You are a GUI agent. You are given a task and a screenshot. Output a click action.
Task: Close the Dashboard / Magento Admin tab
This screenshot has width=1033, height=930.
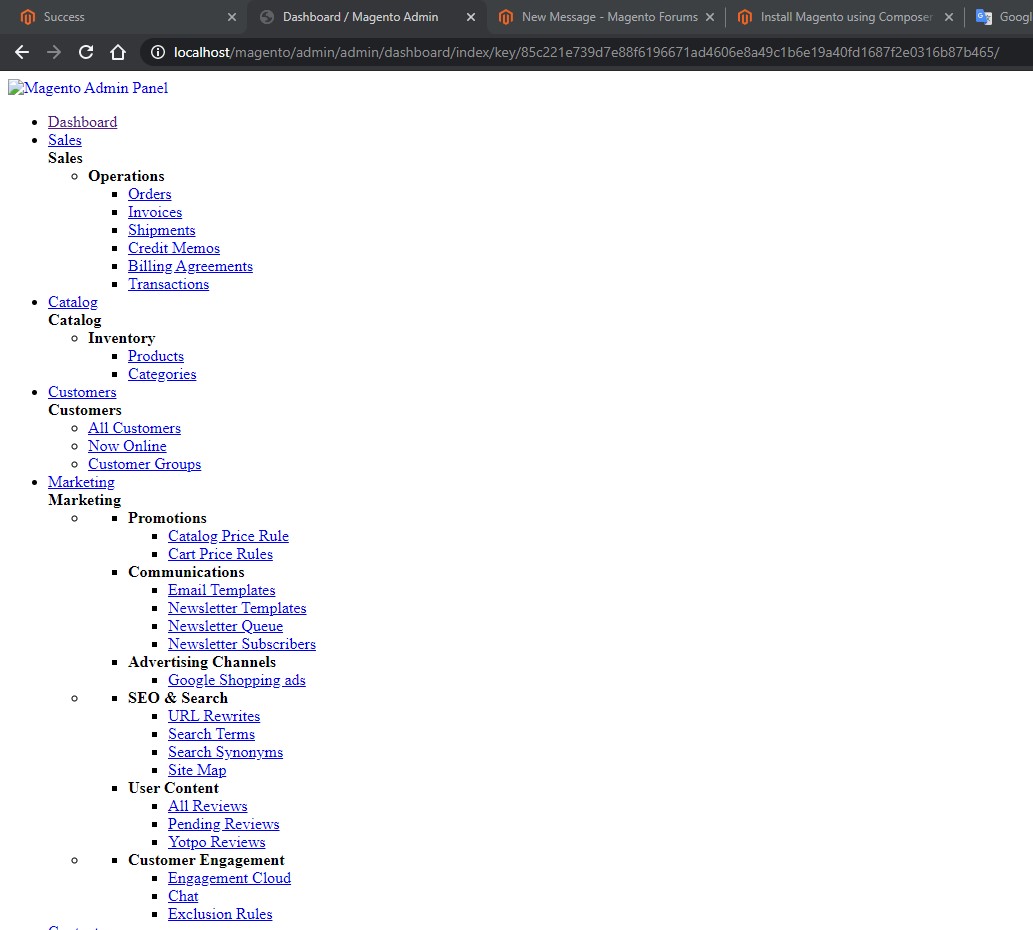tap(471, 17)
